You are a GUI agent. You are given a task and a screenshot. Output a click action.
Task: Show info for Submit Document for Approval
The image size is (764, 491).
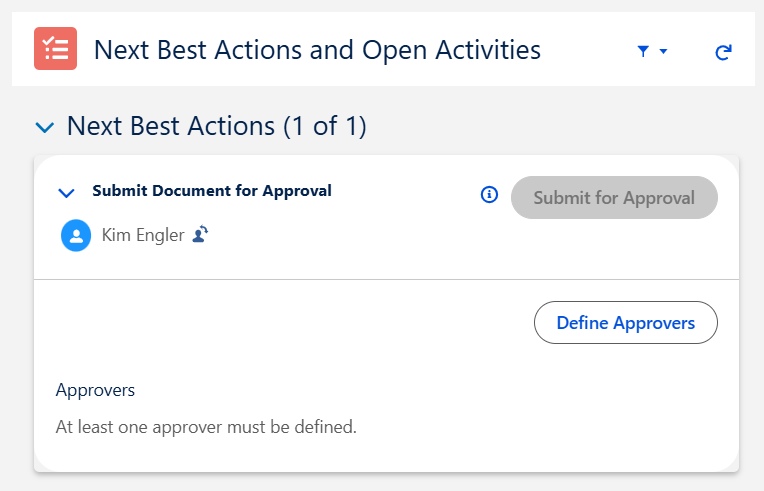point(489,195)
